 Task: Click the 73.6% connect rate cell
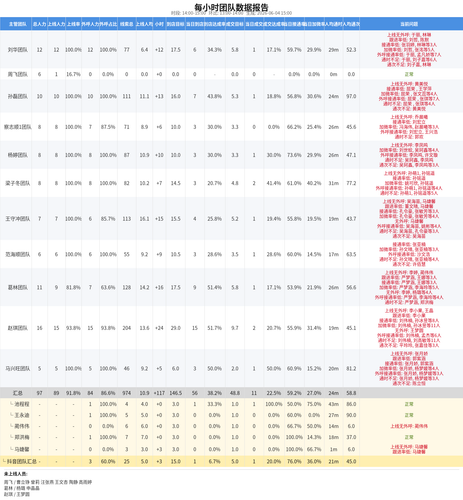[x=294, y=155]
